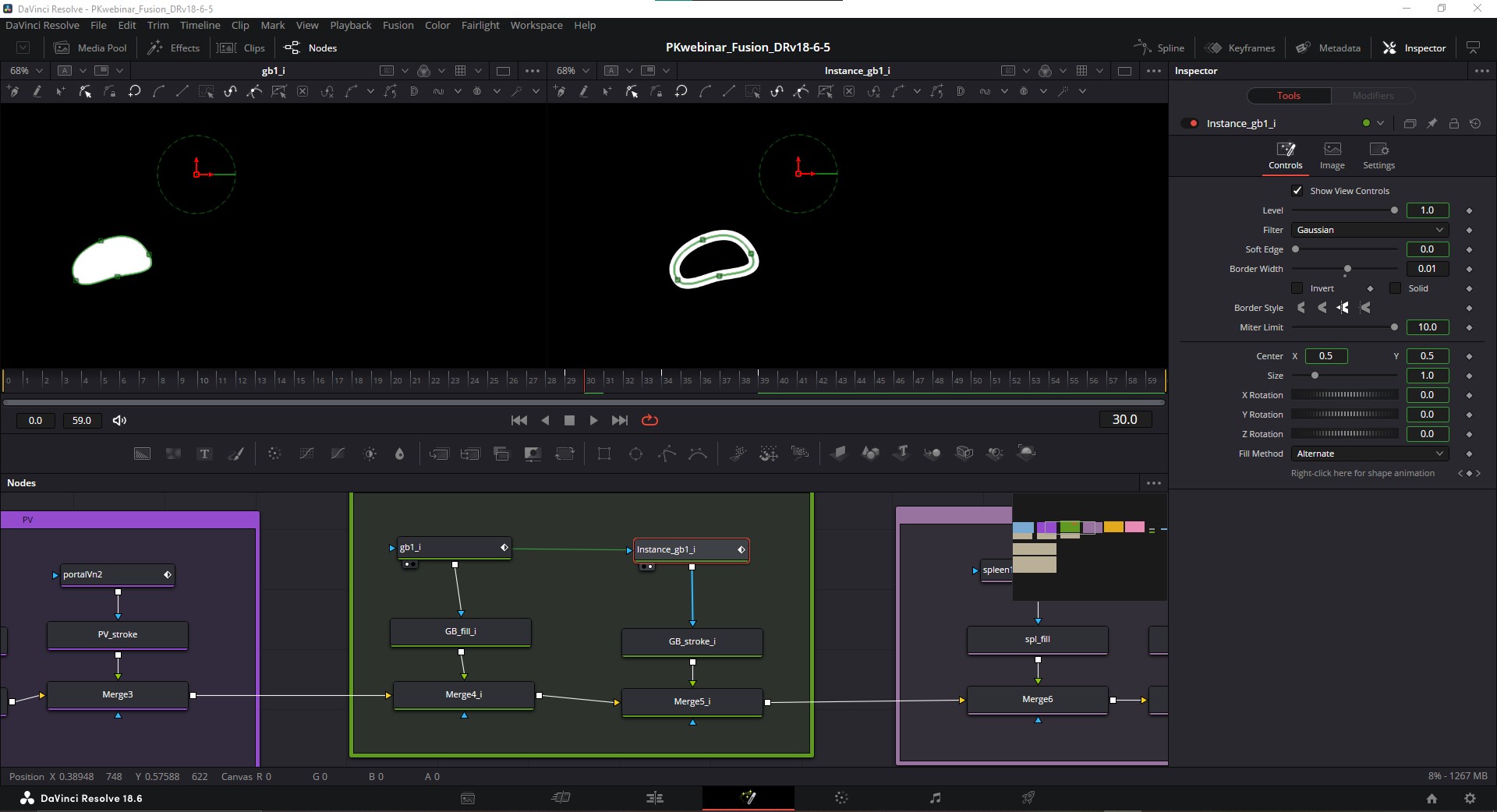The width and height of the screenshot is (1497, 812).
Task: Add a Blur node (droplet icon)
Action: click(x=400, y=454)
